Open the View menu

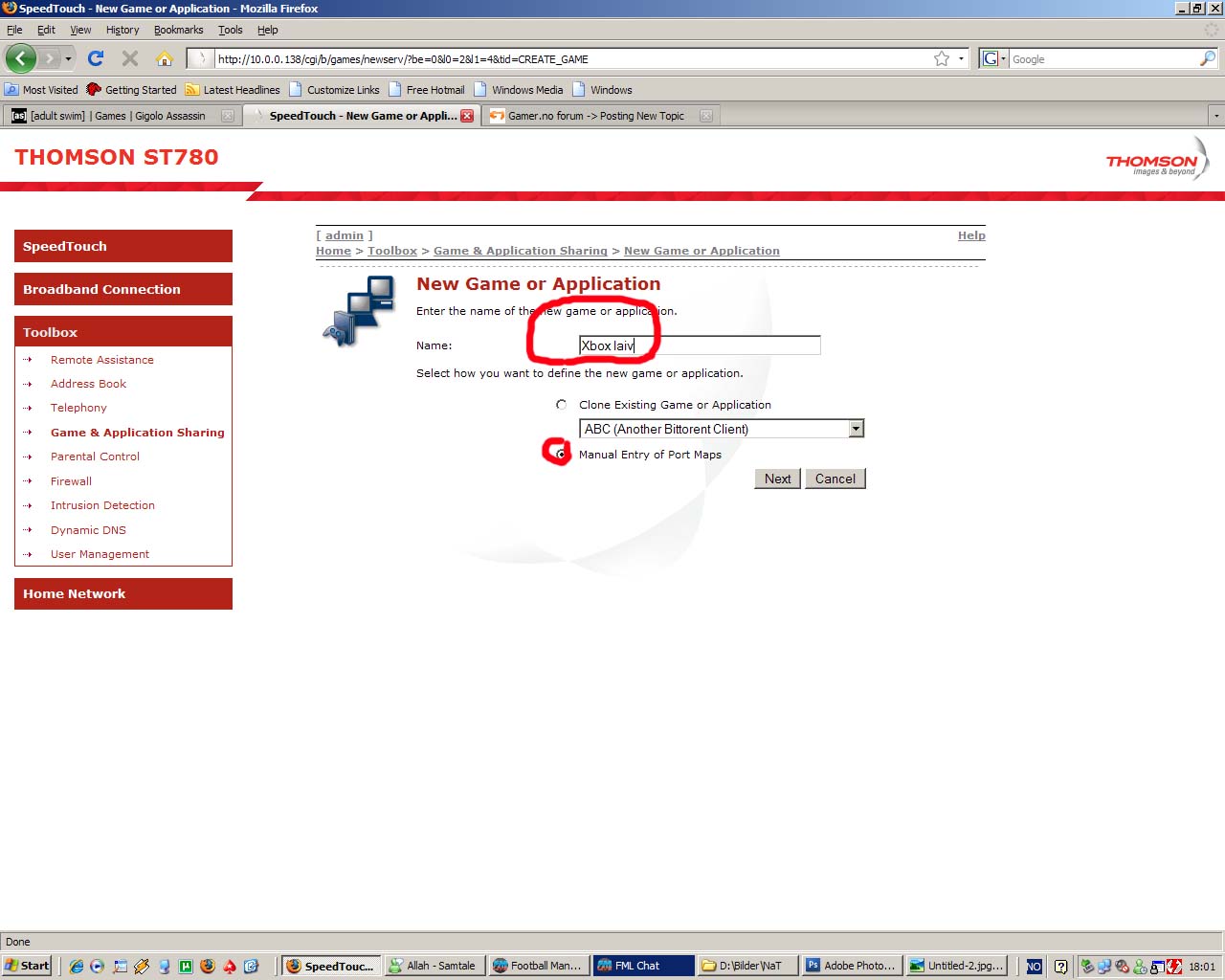pyautogui.click(x=80, y=30)
